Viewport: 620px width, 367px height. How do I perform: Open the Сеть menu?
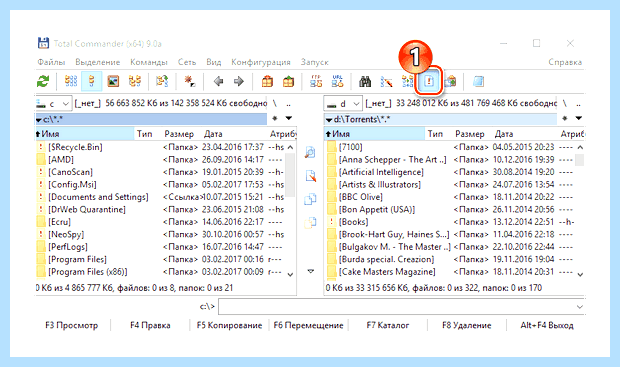[x=187, y=62]
